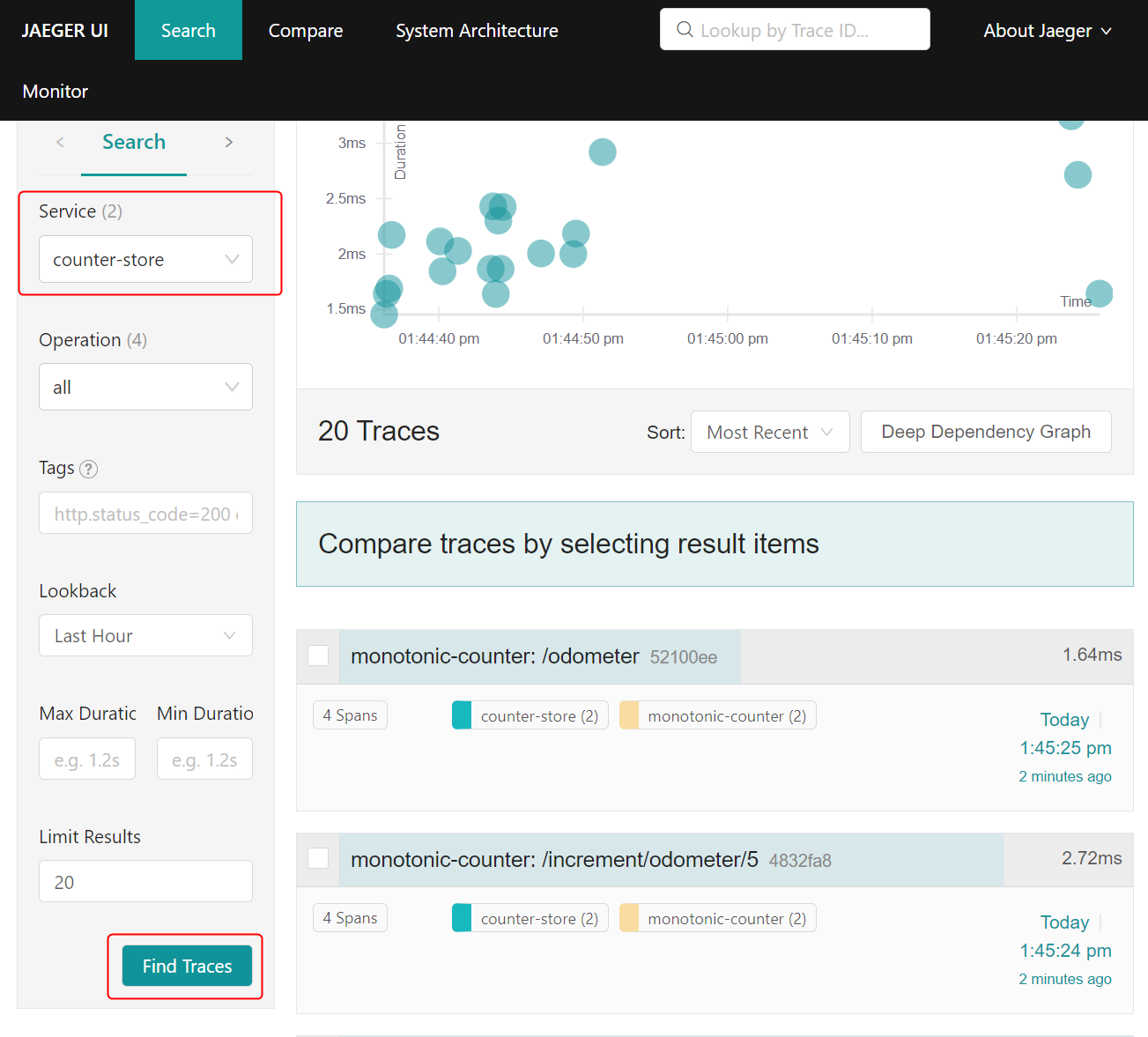
Task: Click the magnifier icon in lookup box
Action: point(685,29)
